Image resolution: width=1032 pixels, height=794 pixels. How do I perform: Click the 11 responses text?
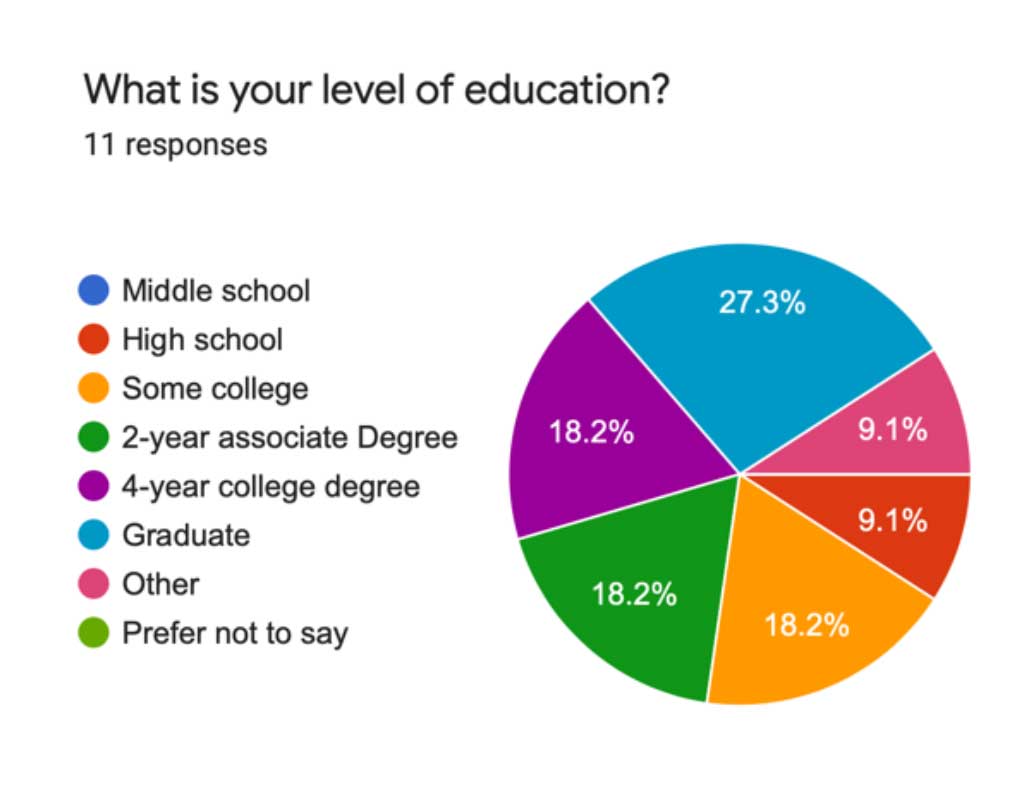[176, 145]
